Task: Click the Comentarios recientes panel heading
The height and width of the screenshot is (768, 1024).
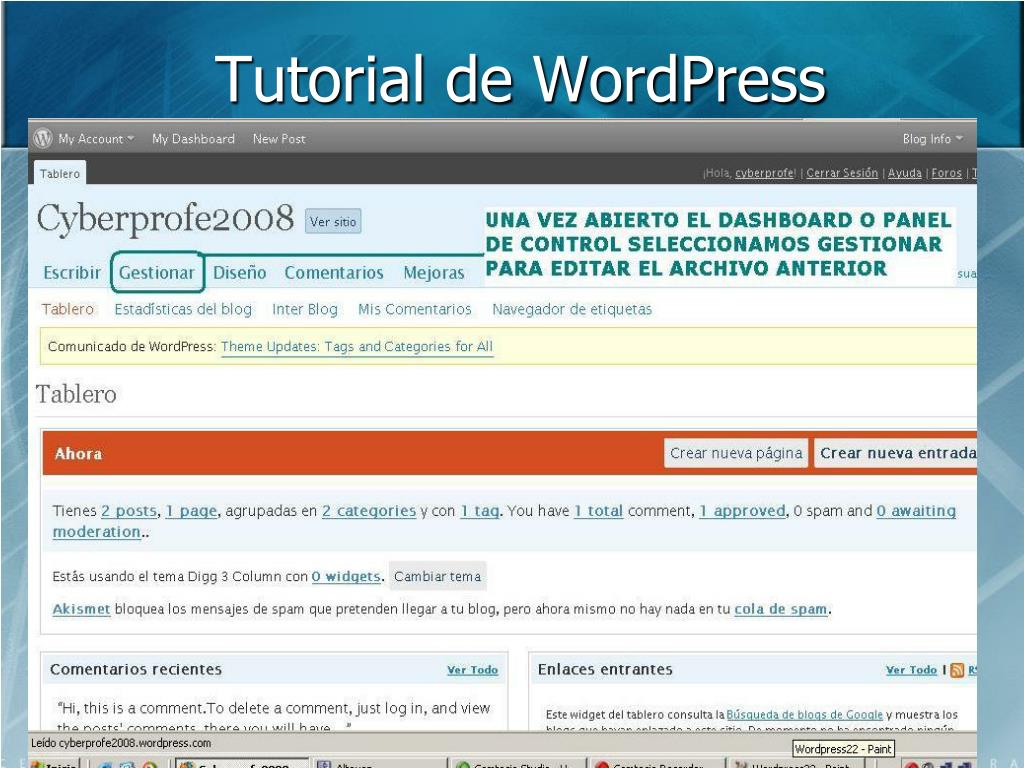Action: [136, 669]
